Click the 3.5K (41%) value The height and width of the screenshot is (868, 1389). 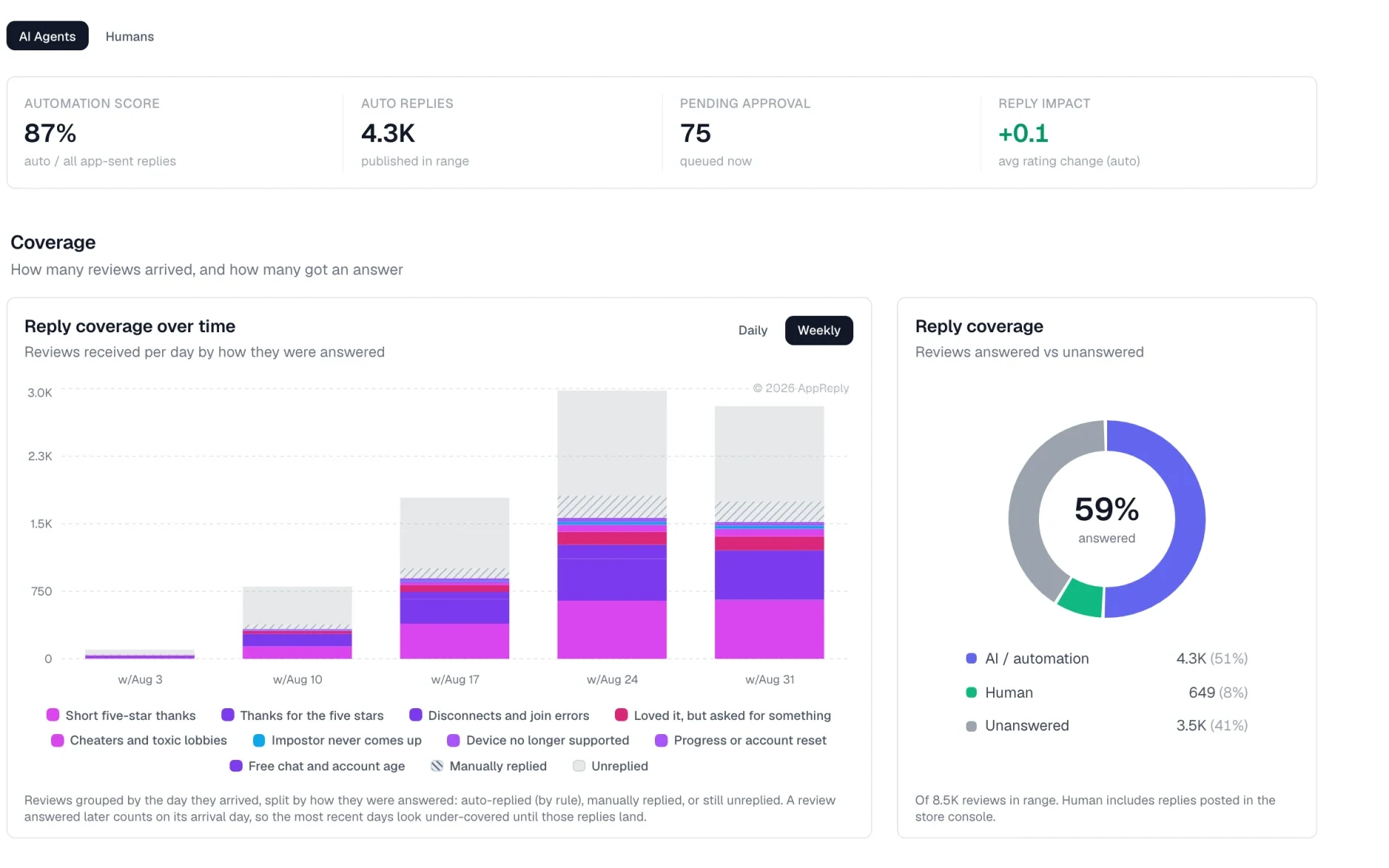[x=1212, y=726]
